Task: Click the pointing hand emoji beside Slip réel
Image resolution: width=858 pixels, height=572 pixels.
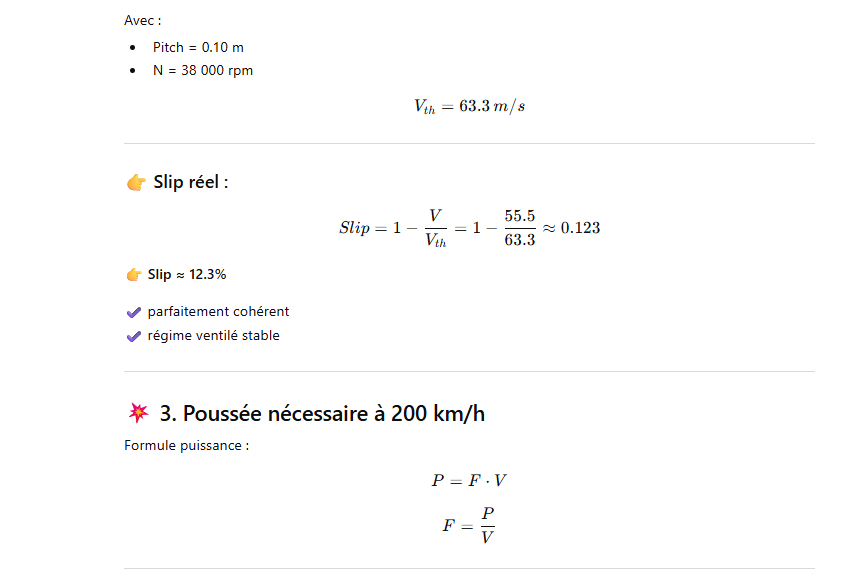Action: (136, 182)
